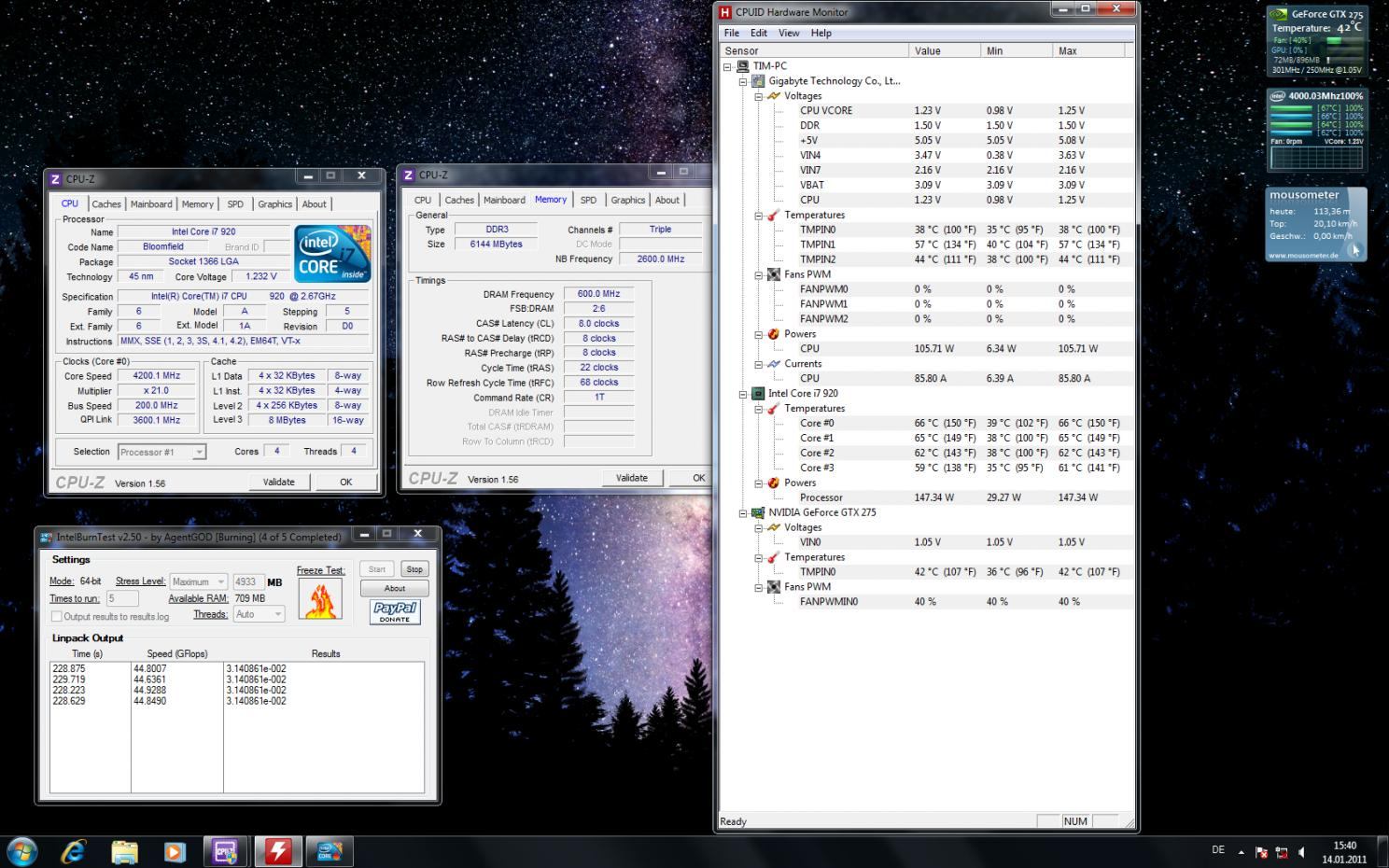The width and height of the screenshot is (1389, 868).
Task: Click the Max column header in Hardware Monitor
Action: click(x=1089, y=50)
